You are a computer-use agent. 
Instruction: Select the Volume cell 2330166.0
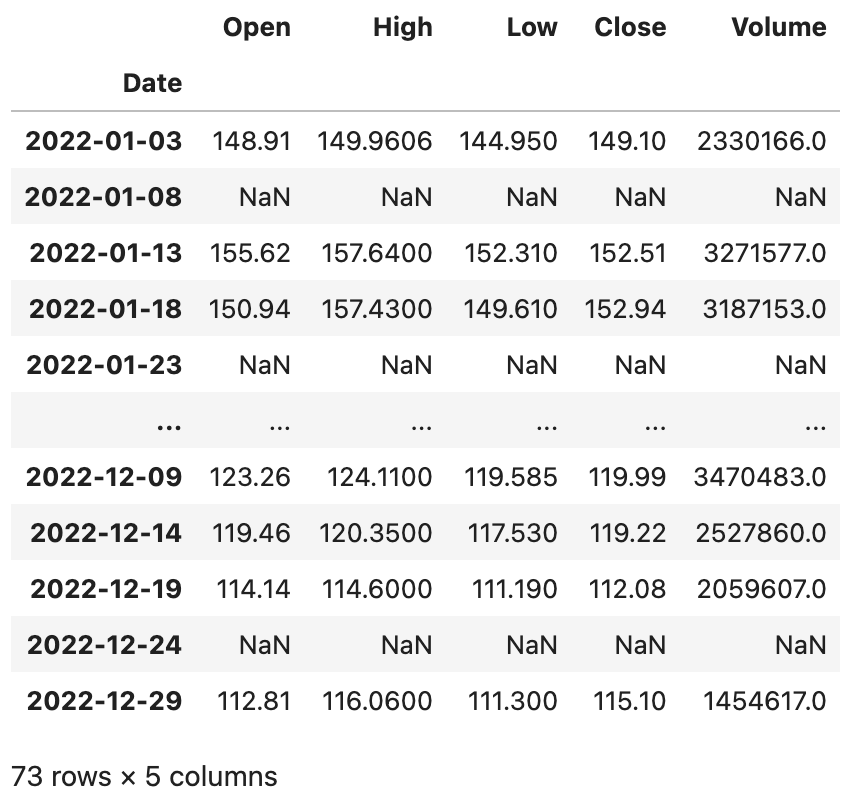pyautogui.click(x=760, y=141)
